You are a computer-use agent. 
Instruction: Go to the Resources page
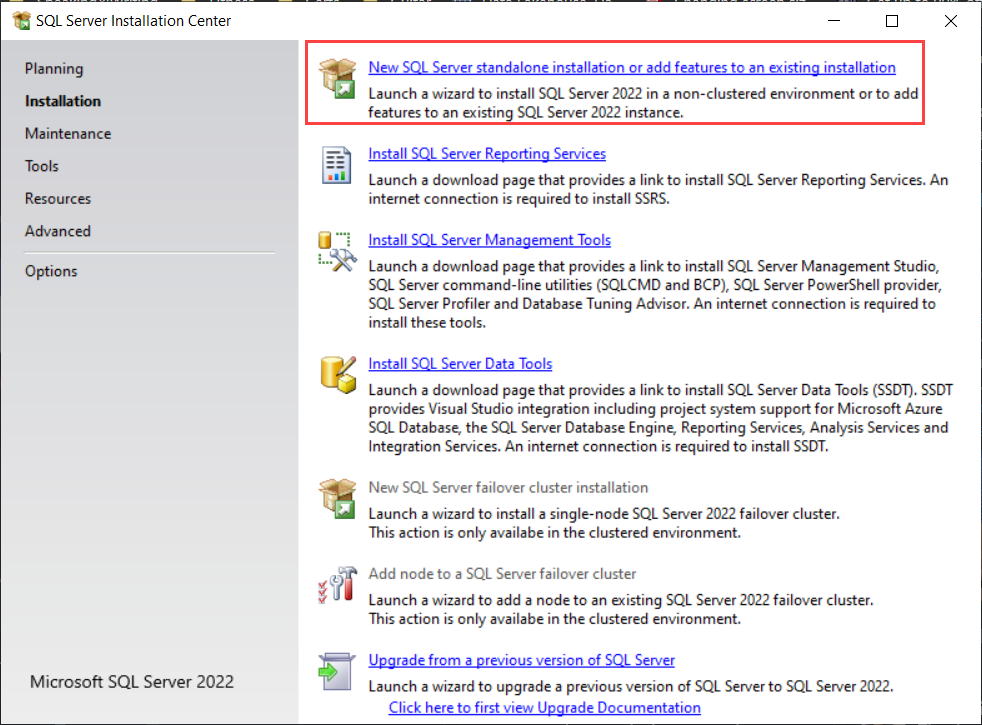tap(58, 198)
